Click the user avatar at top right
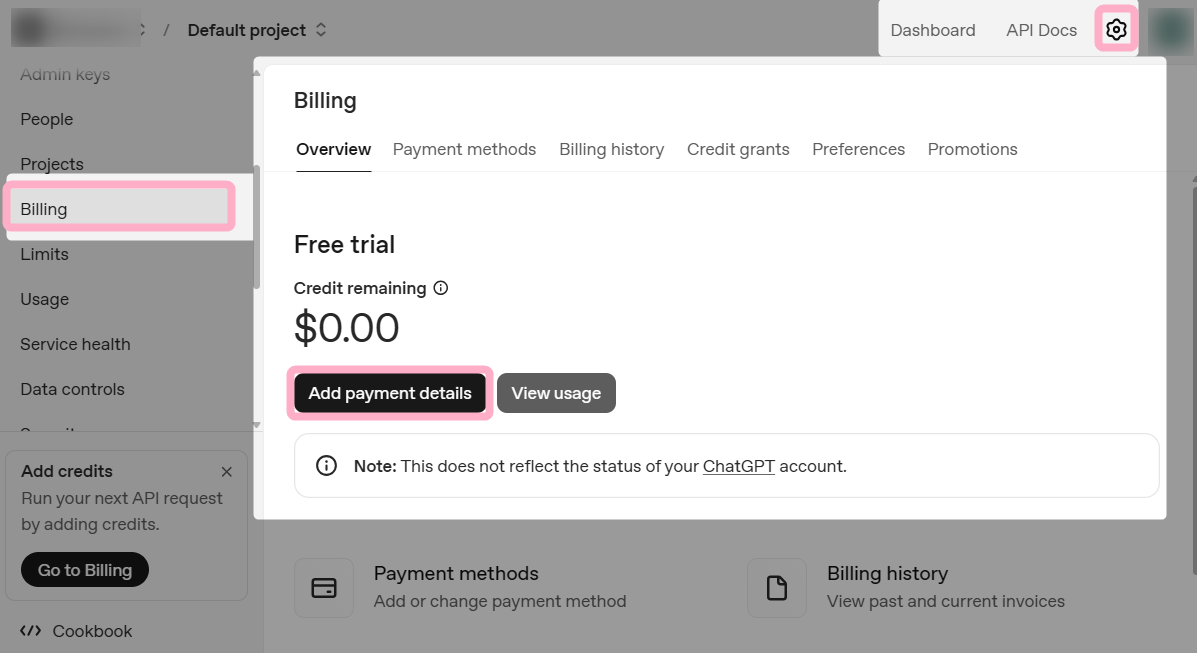Screen dimensions: 1197x653 (1169, 30)
